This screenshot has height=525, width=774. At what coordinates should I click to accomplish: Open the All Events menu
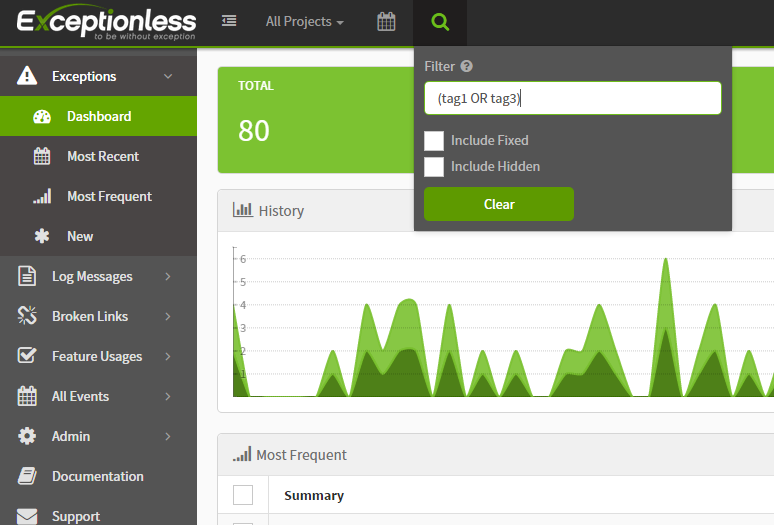pos(98,396)
